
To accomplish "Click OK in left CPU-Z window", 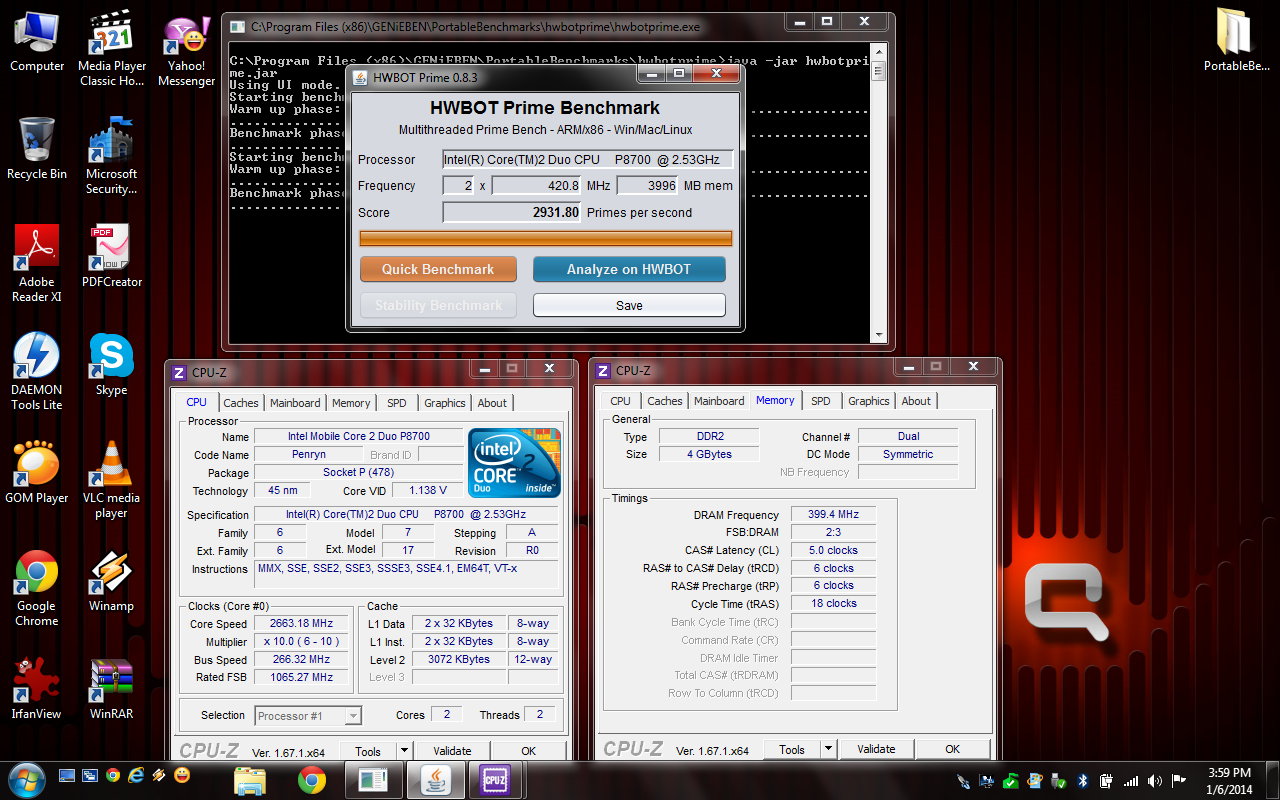I will [529, 751].
